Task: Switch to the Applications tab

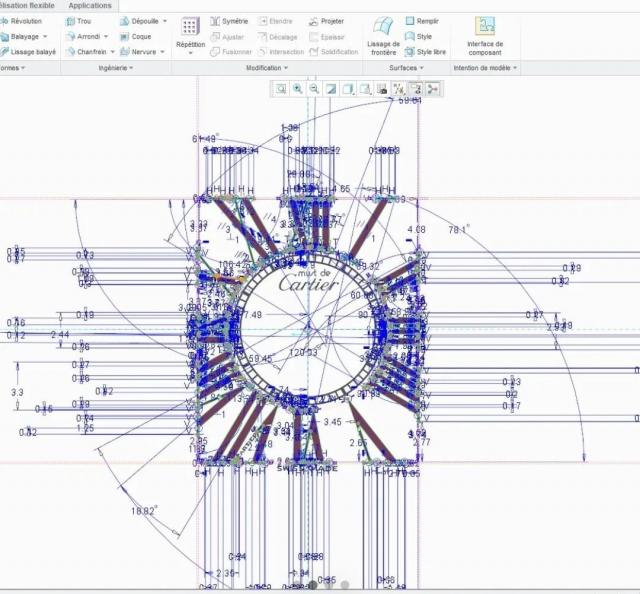Action: coord(90,6)
